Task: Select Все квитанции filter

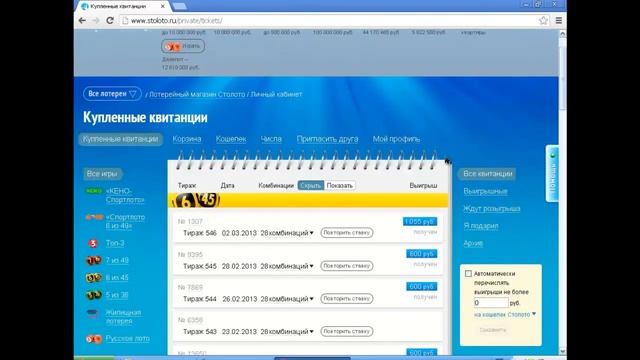Action: point(487,174)
